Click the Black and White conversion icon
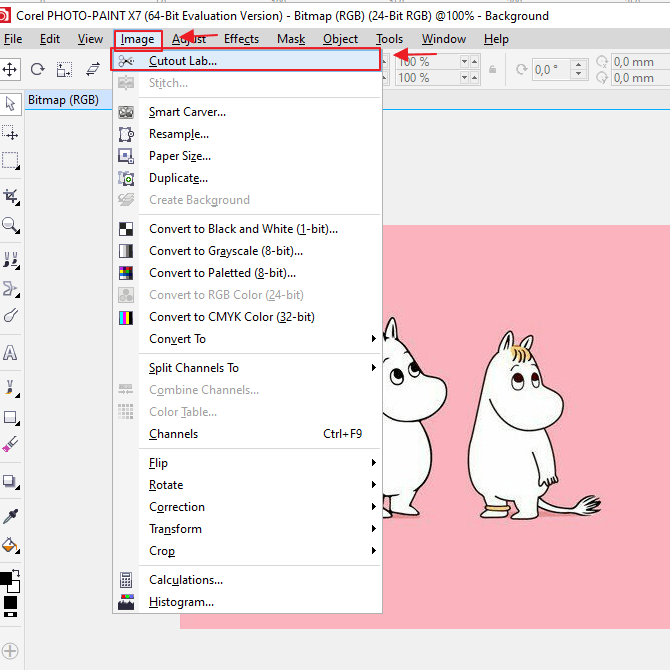 pos(126,229)
